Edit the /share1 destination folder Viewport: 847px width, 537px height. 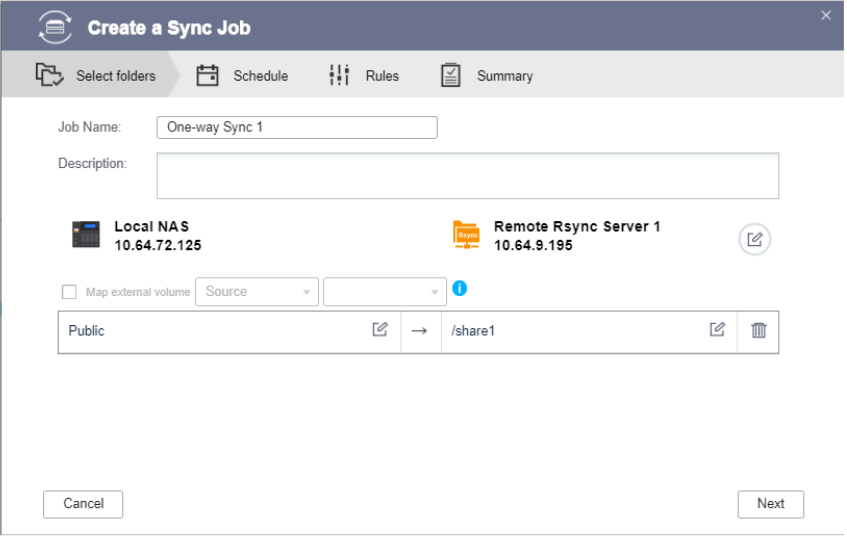tap(717, 330)
